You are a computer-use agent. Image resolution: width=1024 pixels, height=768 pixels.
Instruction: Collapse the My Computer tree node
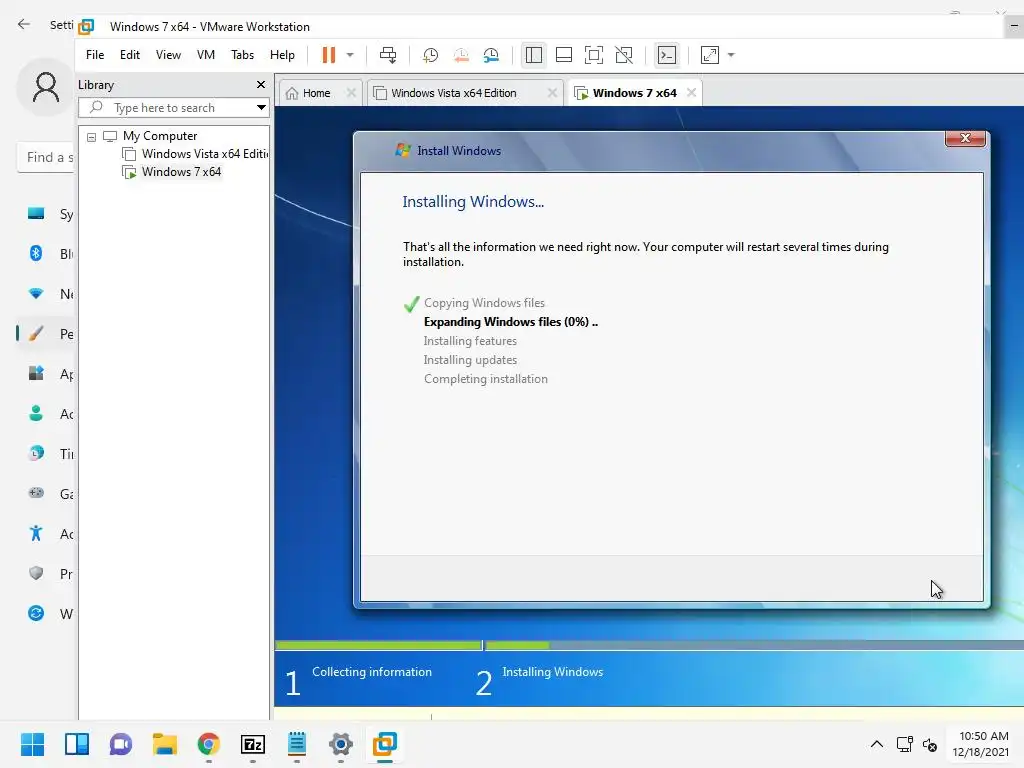[91, 136]
